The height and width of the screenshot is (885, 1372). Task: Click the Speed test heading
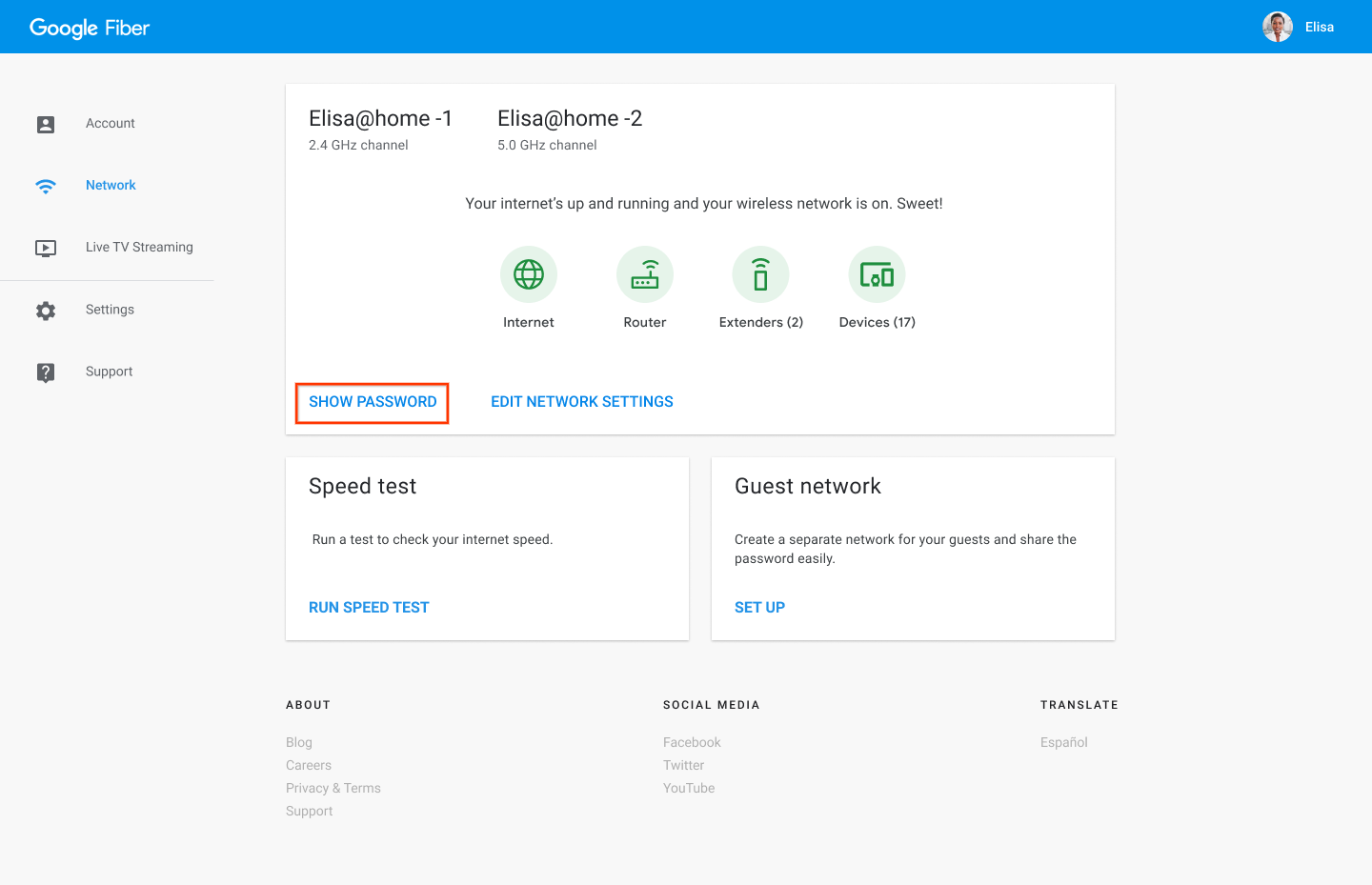click(x=362, y=487)
